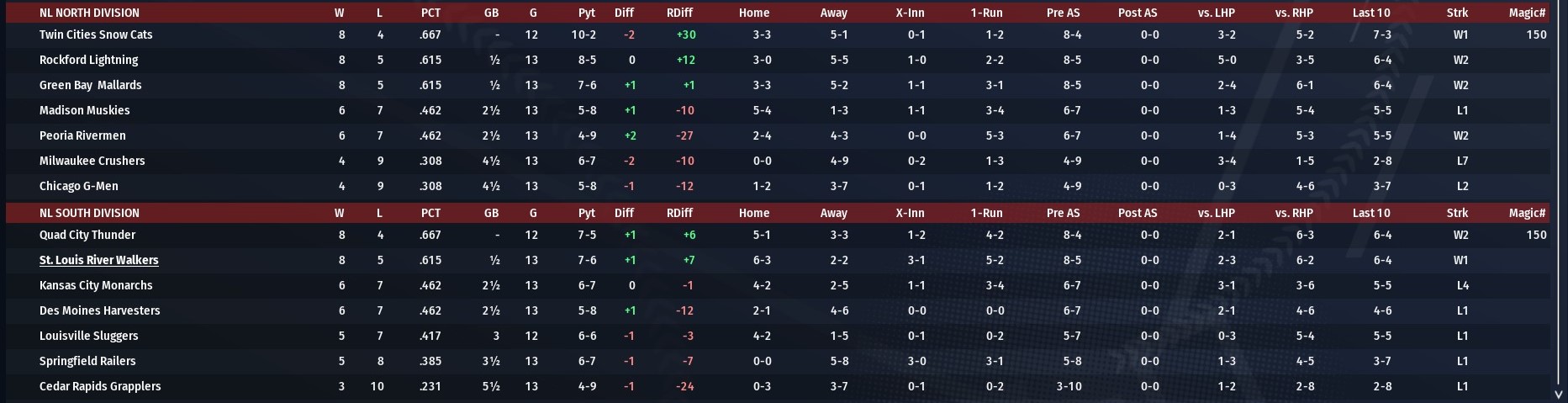The image size is (1568, 403).
Task: Select Quad City Thunder in the standings
Action: pos(87,236)
